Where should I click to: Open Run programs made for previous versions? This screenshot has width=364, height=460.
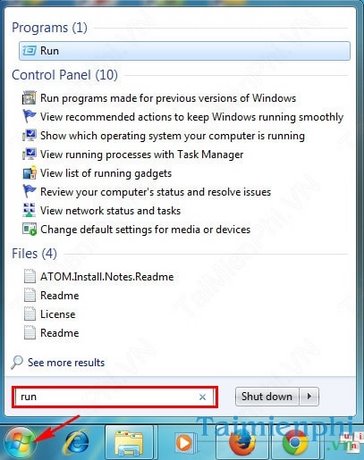pyautogui.click(x=168, y=98)
